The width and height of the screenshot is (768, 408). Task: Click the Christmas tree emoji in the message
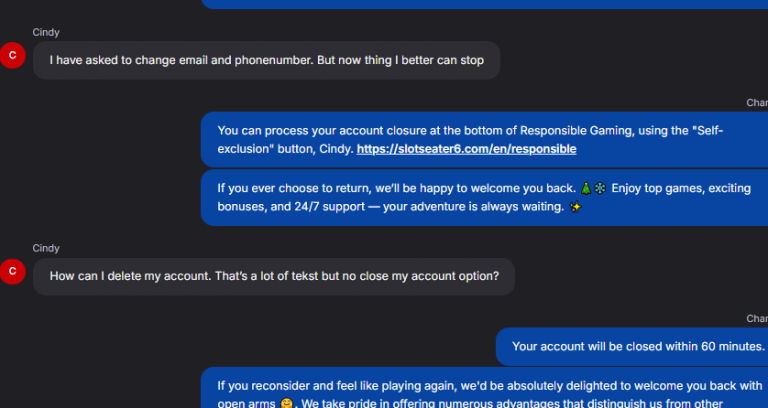click(586, 188)
